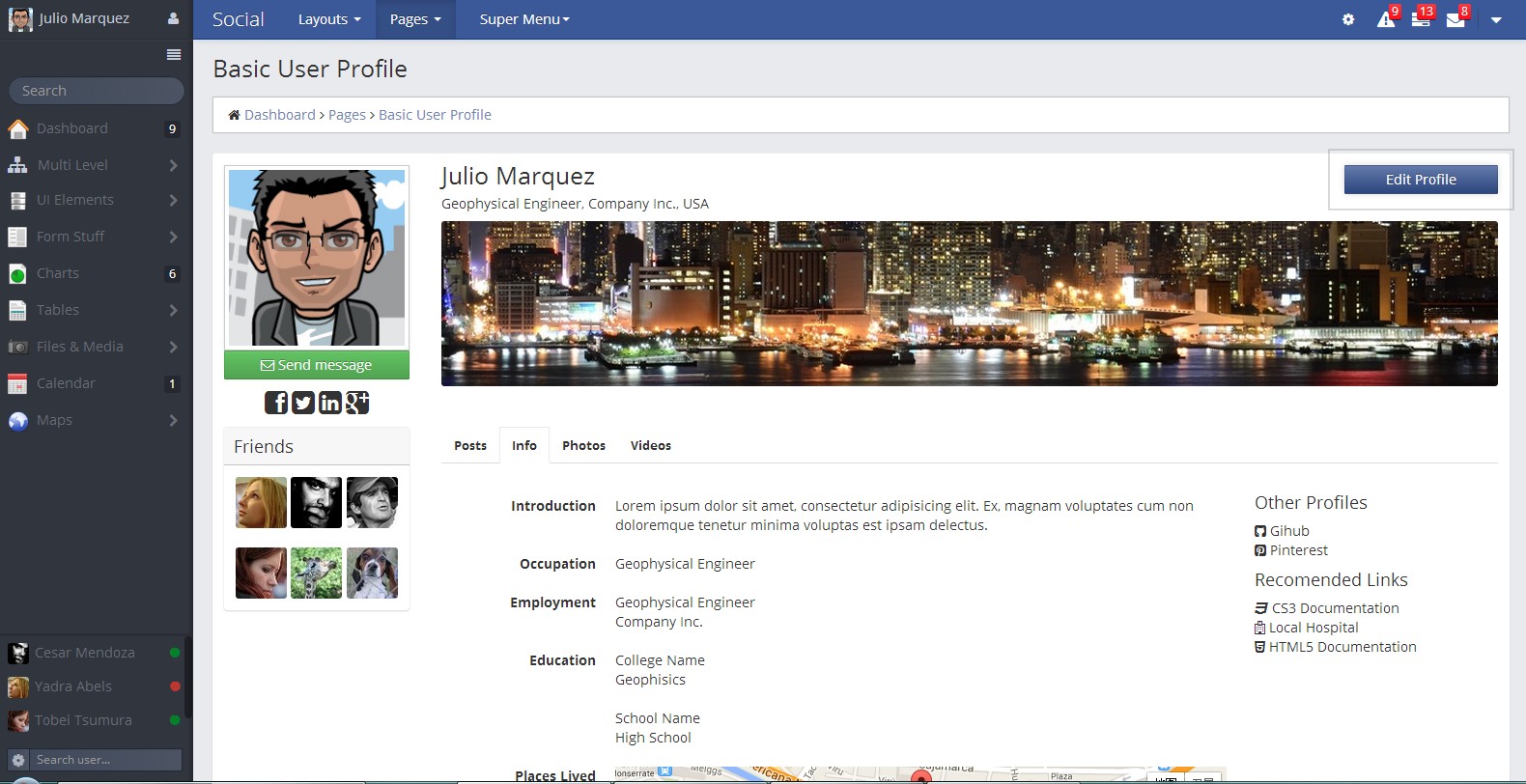Viewport: 1526px width, 784px height.
Task: Open the caret dropdown at top-right corner
Action: click(x=1496, y=19)
